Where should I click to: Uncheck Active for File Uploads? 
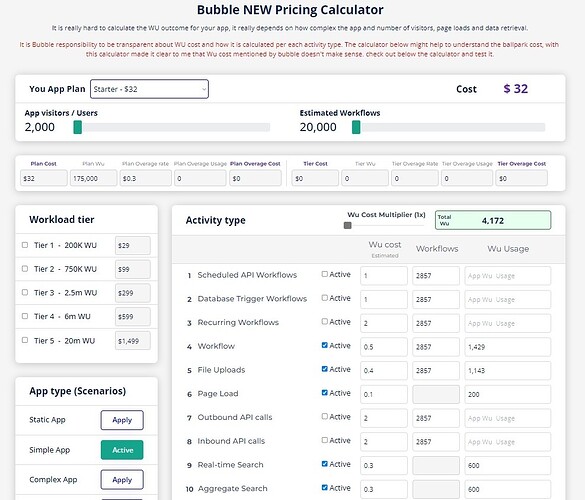tap(325, 369)
